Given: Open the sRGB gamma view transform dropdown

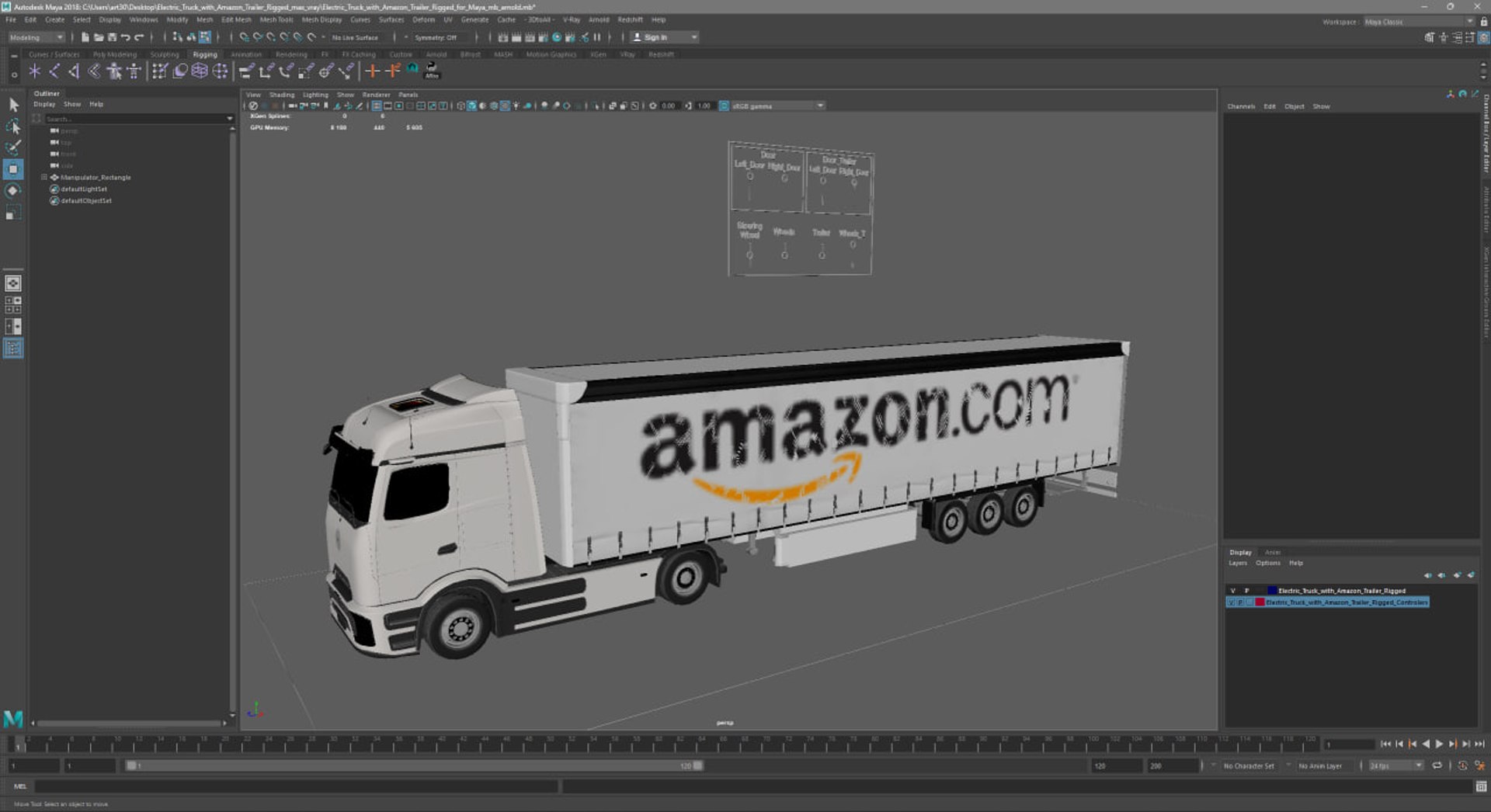Looking at the screenshot, I should pyautogui.click(x=777, y=106).
